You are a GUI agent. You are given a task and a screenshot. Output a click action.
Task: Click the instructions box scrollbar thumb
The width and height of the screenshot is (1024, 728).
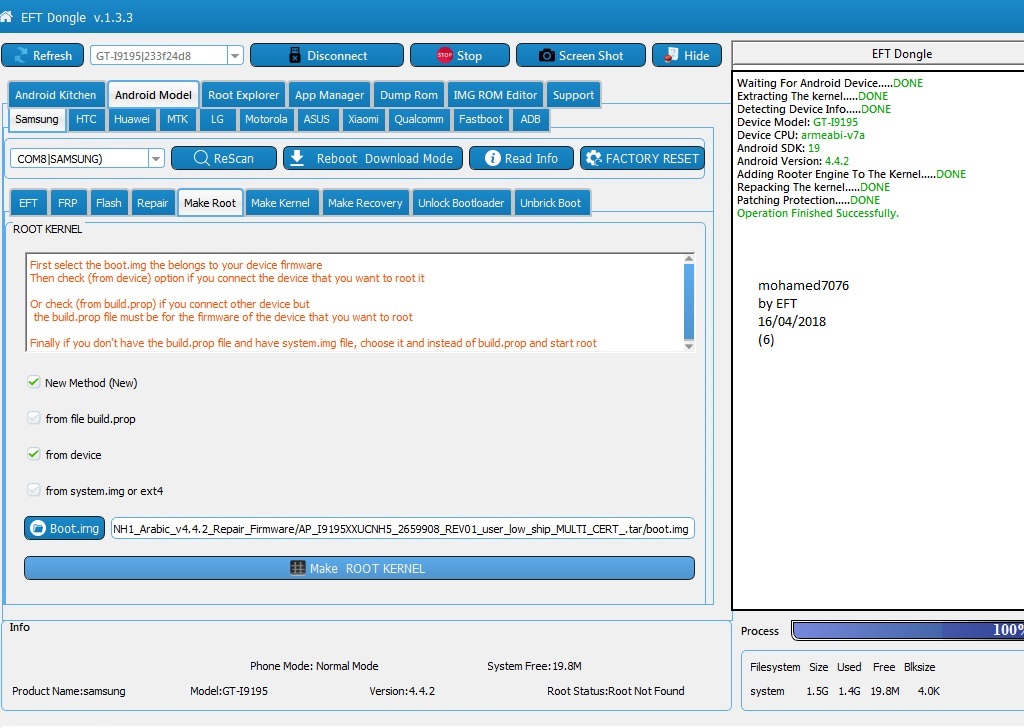689,300
